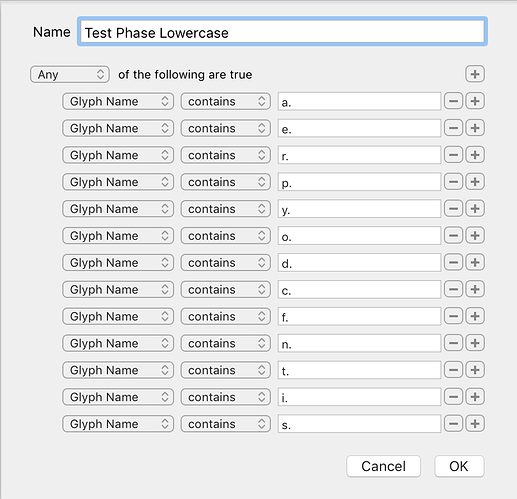Open Glyph Name dropdown in 'a.' row
Screen dimensions: 517x499
coord(118,101)
